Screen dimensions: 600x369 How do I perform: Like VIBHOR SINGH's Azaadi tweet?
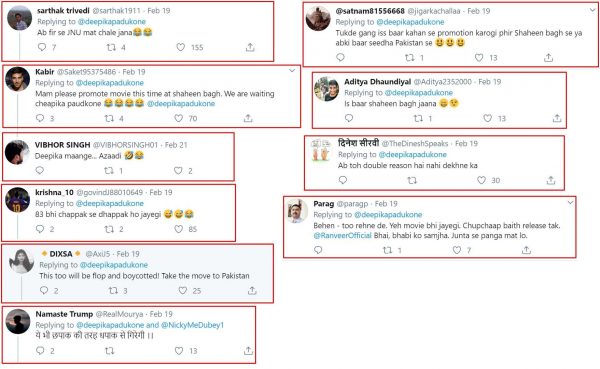tap(178, 170)
